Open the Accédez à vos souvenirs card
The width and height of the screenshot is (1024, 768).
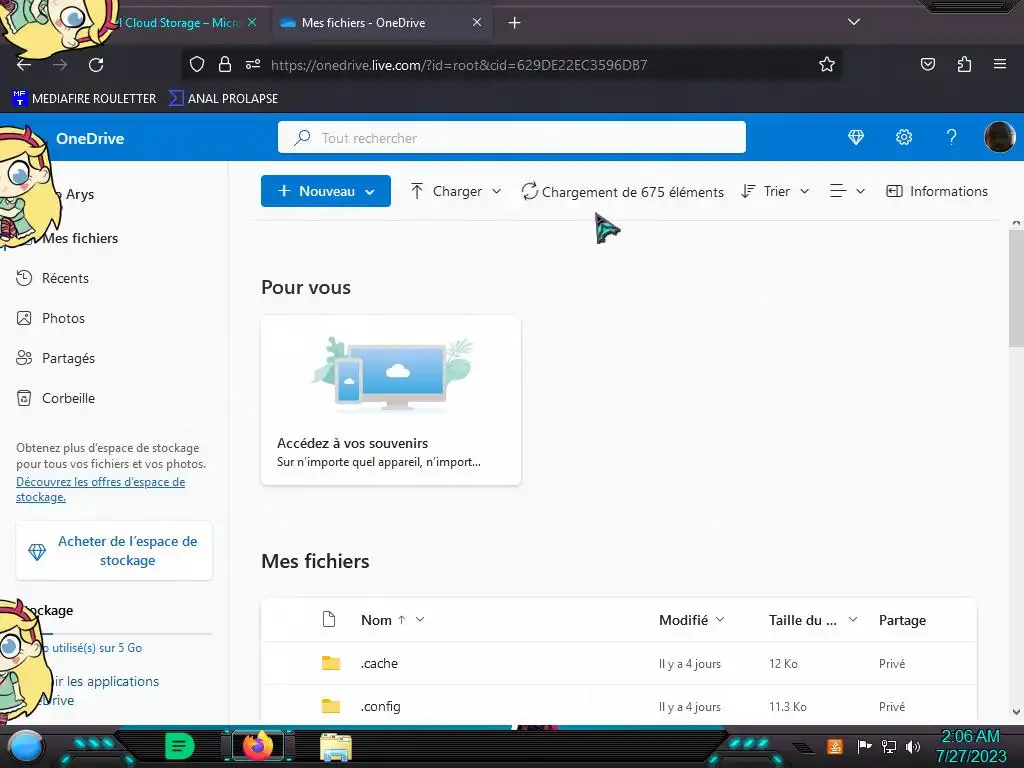(391, 400)
